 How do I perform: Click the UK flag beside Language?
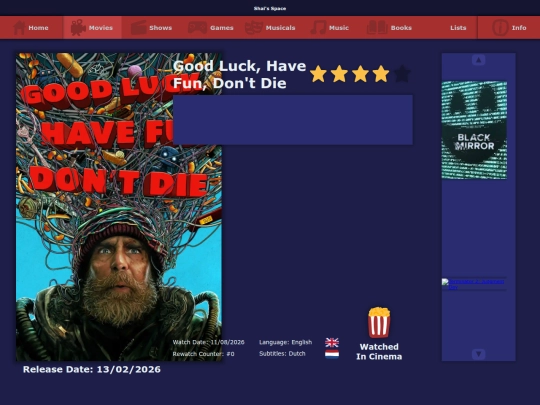point(332,342)
